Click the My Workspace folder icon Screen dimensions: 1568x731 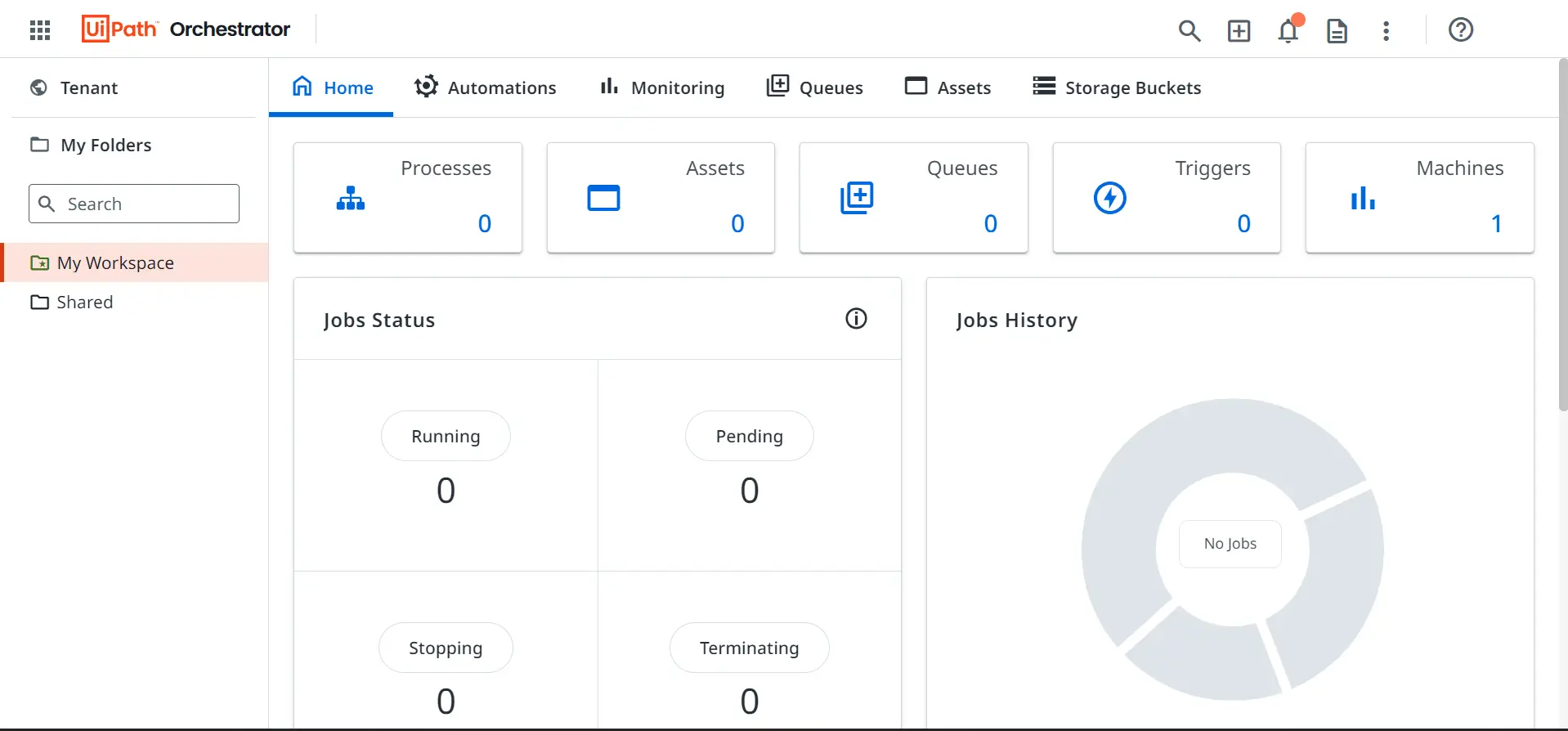[x=39, y=262]
